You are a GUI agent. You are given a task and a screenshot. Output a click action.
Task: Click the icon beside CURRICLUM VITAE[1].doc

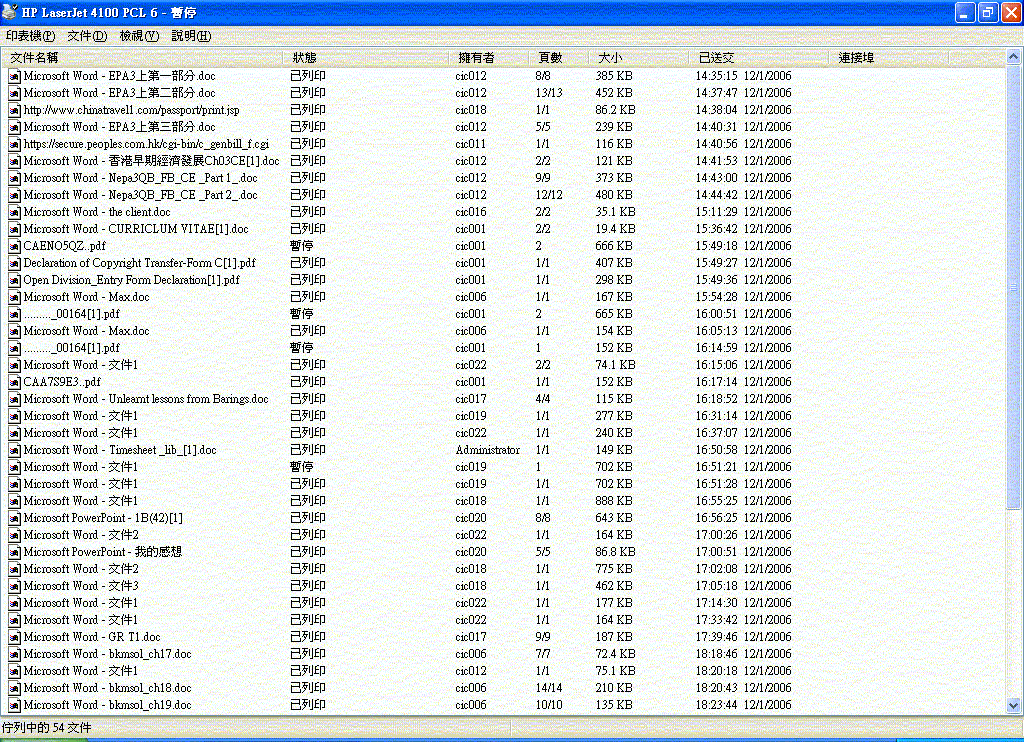tap(14, 229)
